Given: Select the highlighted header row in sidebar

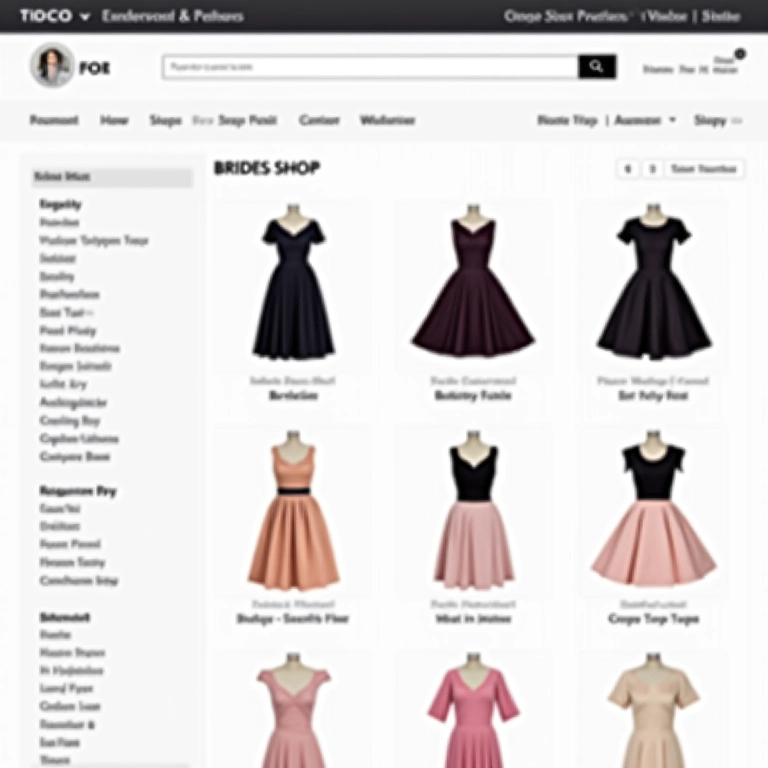Looking at the screenshot, I should [111, 177].
